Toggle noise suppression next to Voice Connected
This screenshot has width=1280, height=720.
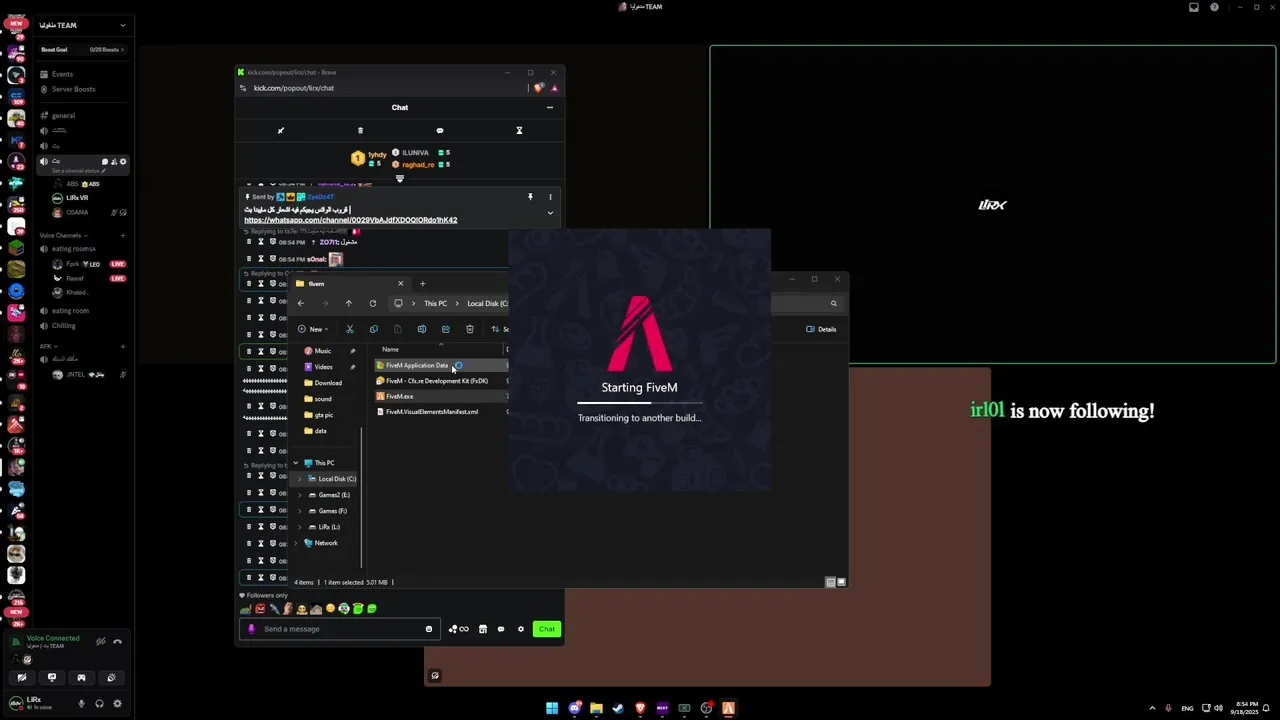100,642
